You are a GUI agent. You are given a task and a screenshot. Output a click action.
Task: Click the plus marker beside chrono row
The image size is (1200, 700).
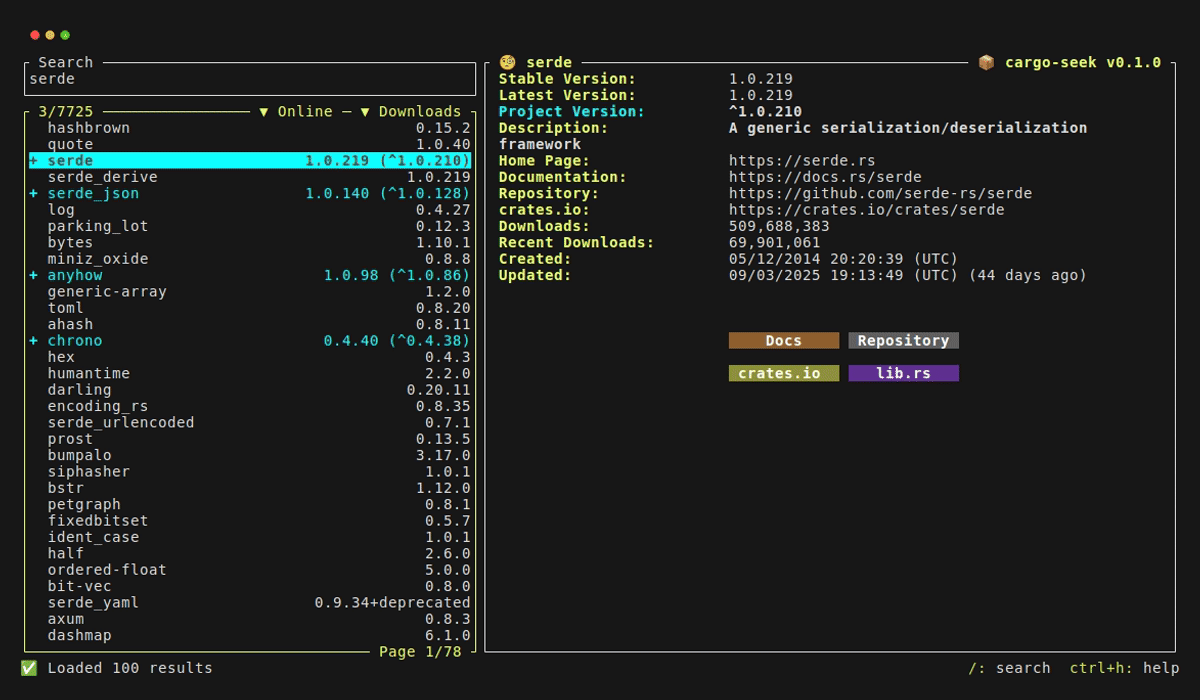[33, 341]
